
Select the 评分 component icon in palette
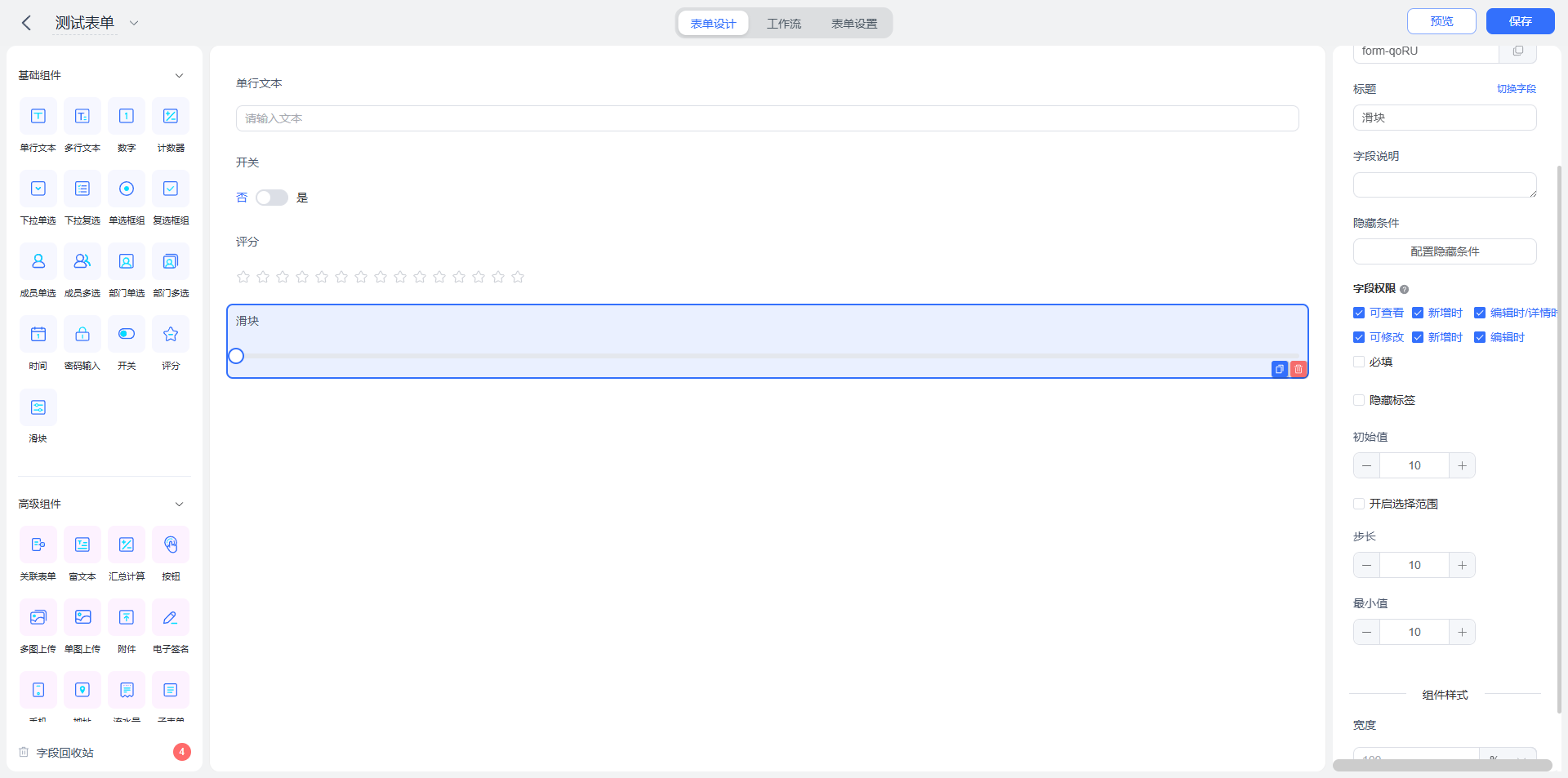coord(171,334)
